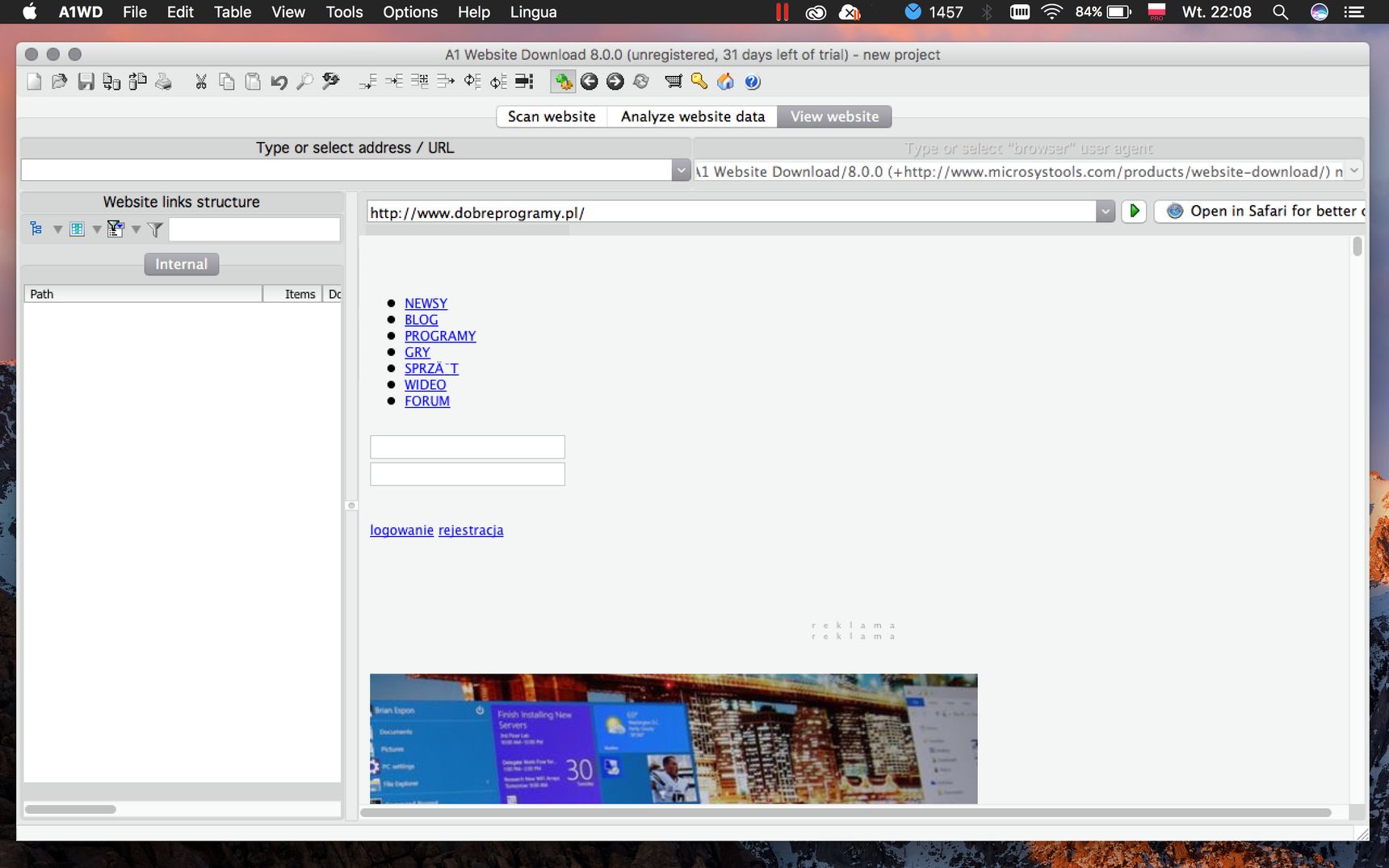The height and width of the screenshot is (868, 1389).
Task: Open the Lingua menu
Action: [x=533, y=12]
